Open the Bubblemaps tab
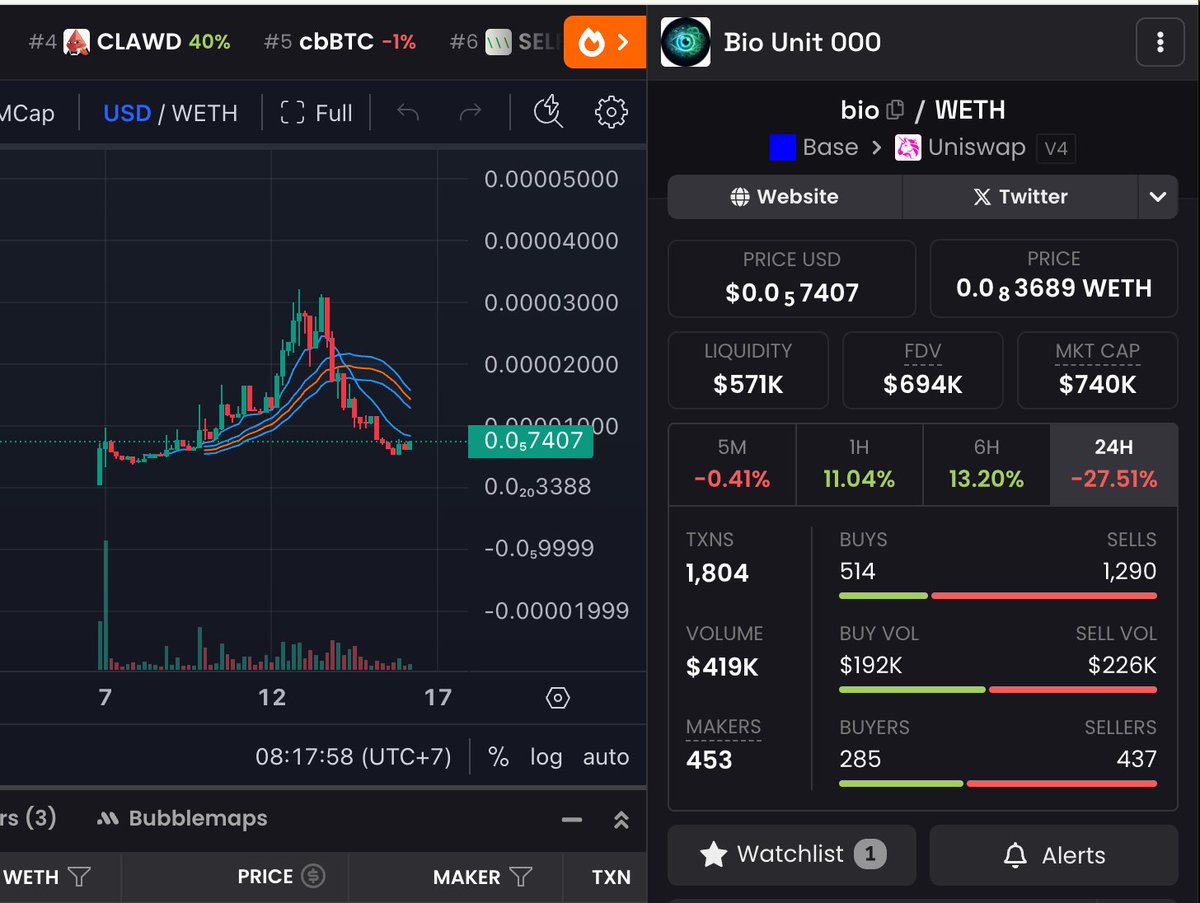This screenshot has width=1200, height=903. coord(182,818)
